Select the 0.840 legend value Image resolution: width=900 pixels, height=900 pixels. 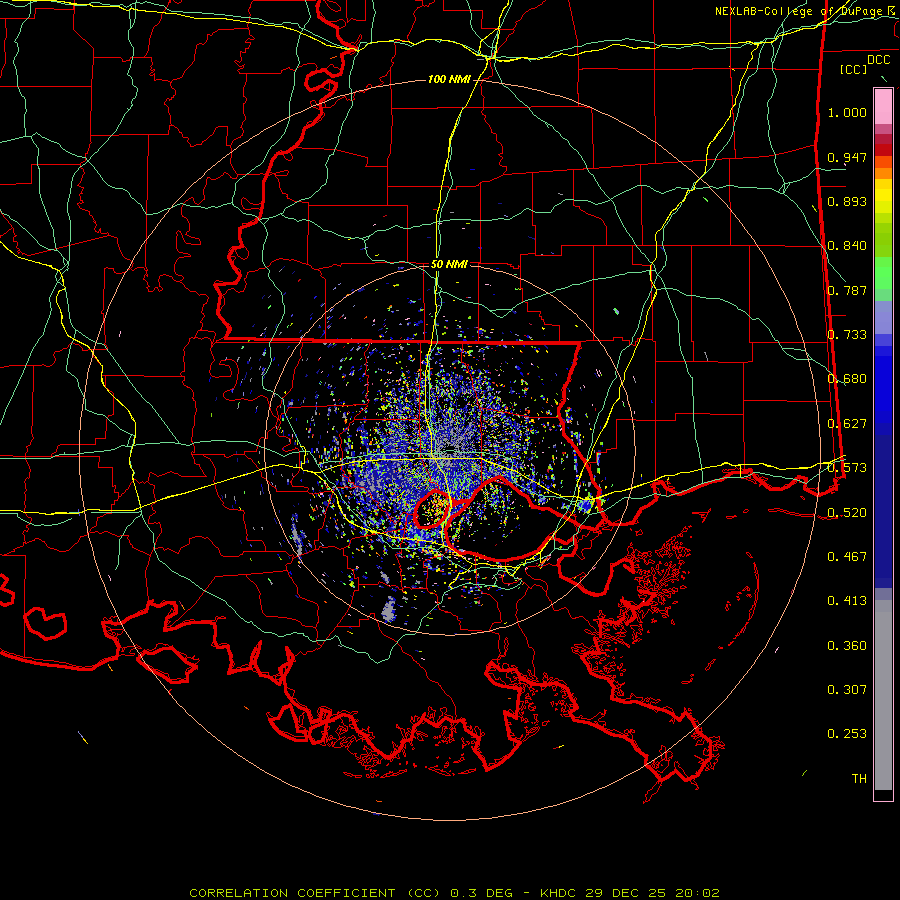coord(847,246)
